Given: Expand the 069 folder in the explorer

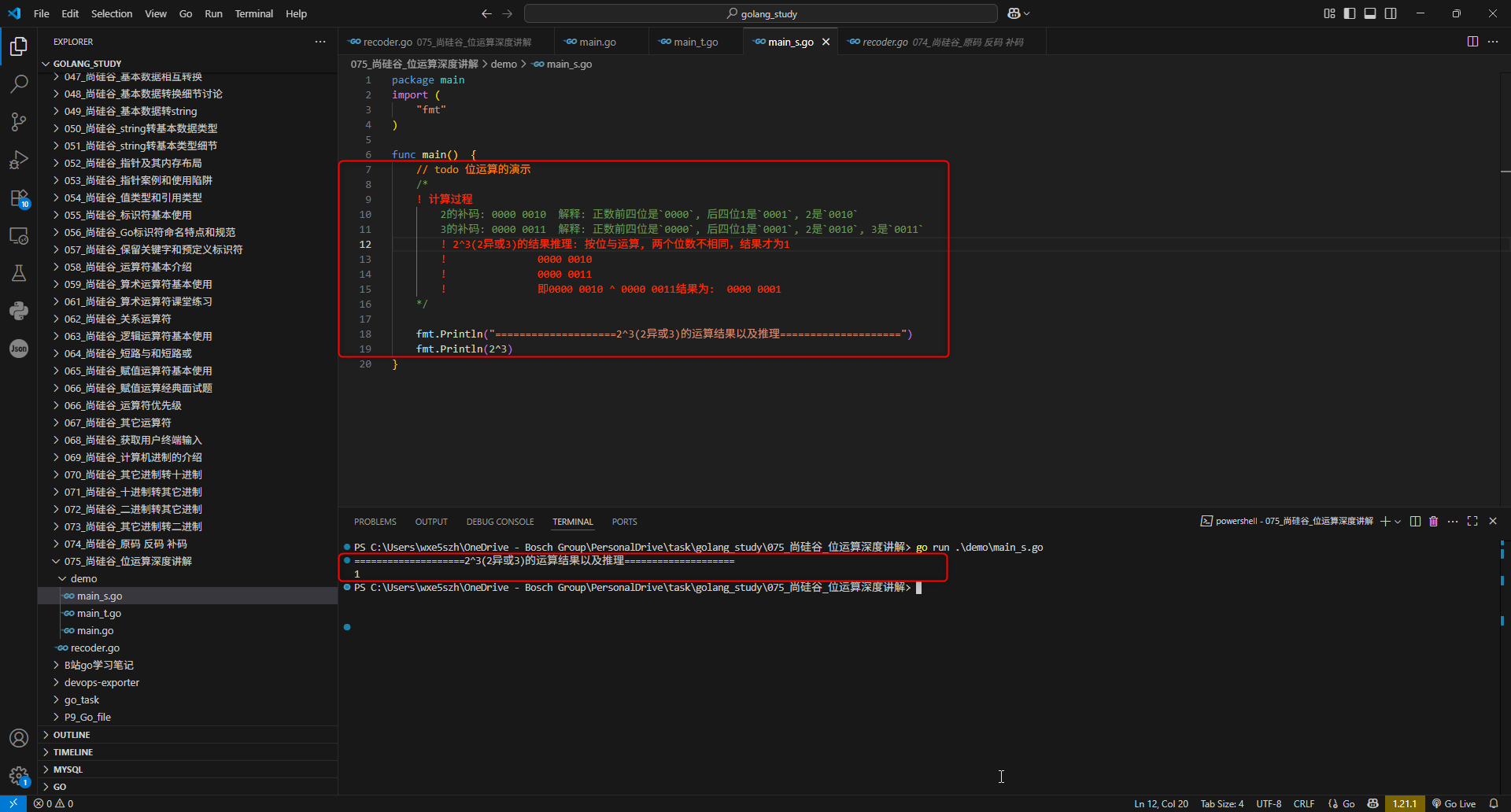Looking at the screenshot, I should tap(188, 457).
